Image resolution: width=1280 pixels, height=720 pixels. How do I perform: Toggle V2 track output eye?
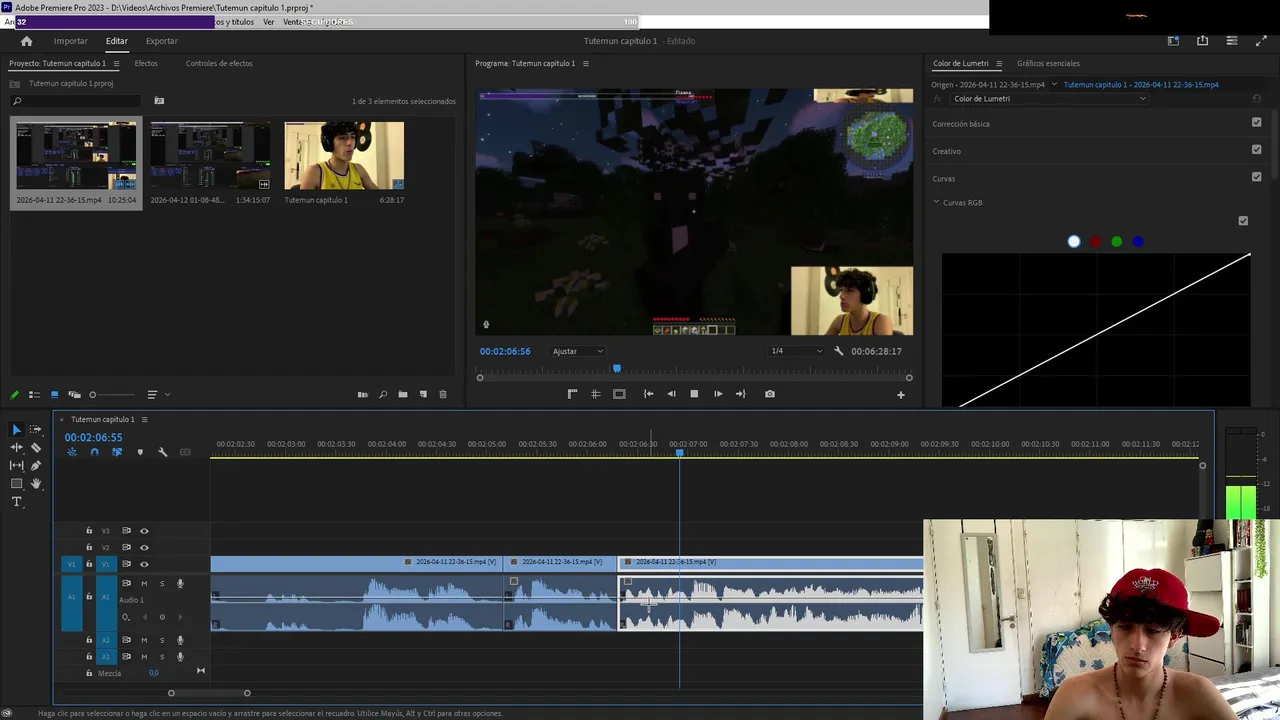coord(144,547)
